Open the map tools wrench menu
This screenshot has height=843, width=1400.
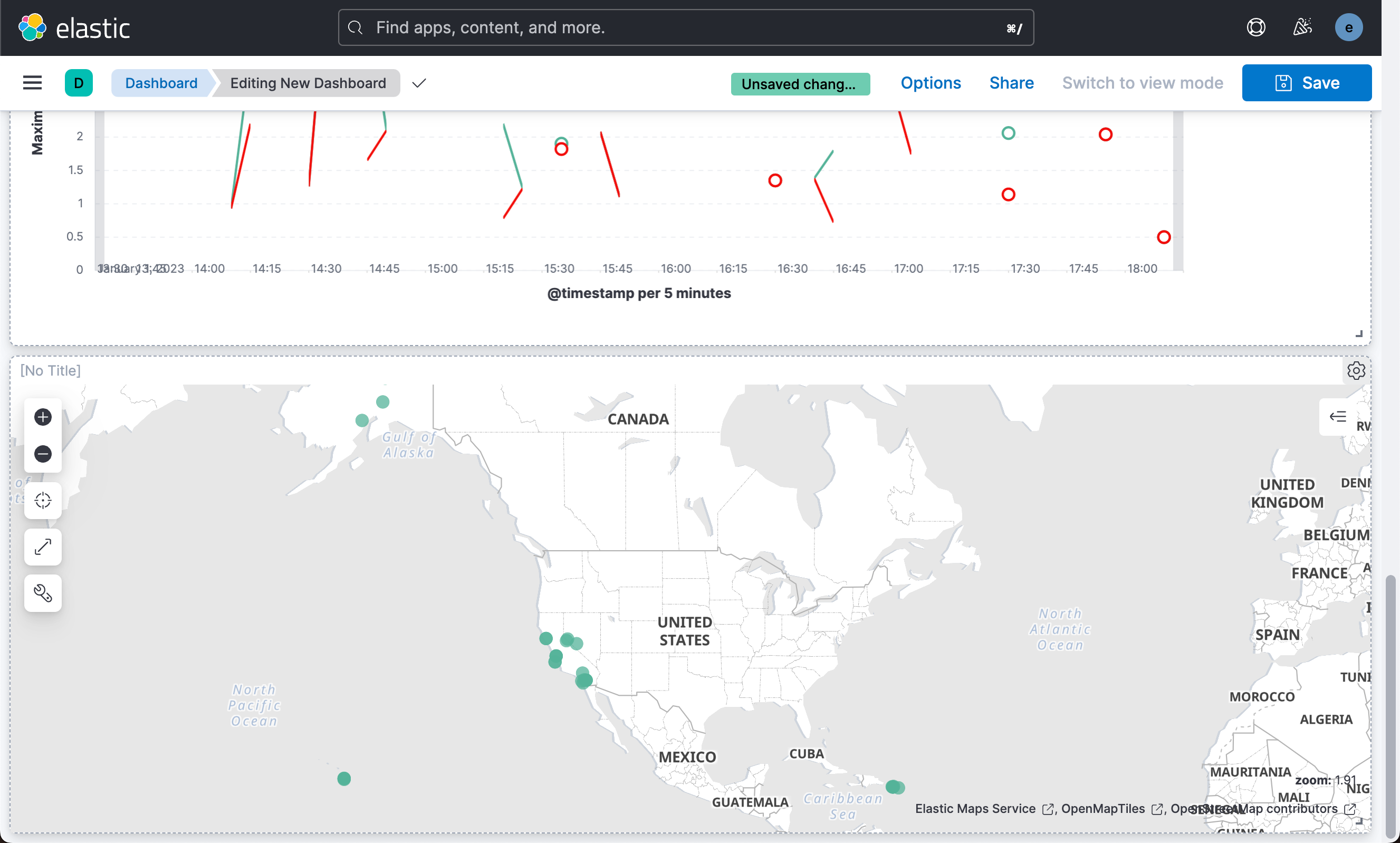pyautogui.click(x=43, y=593)
